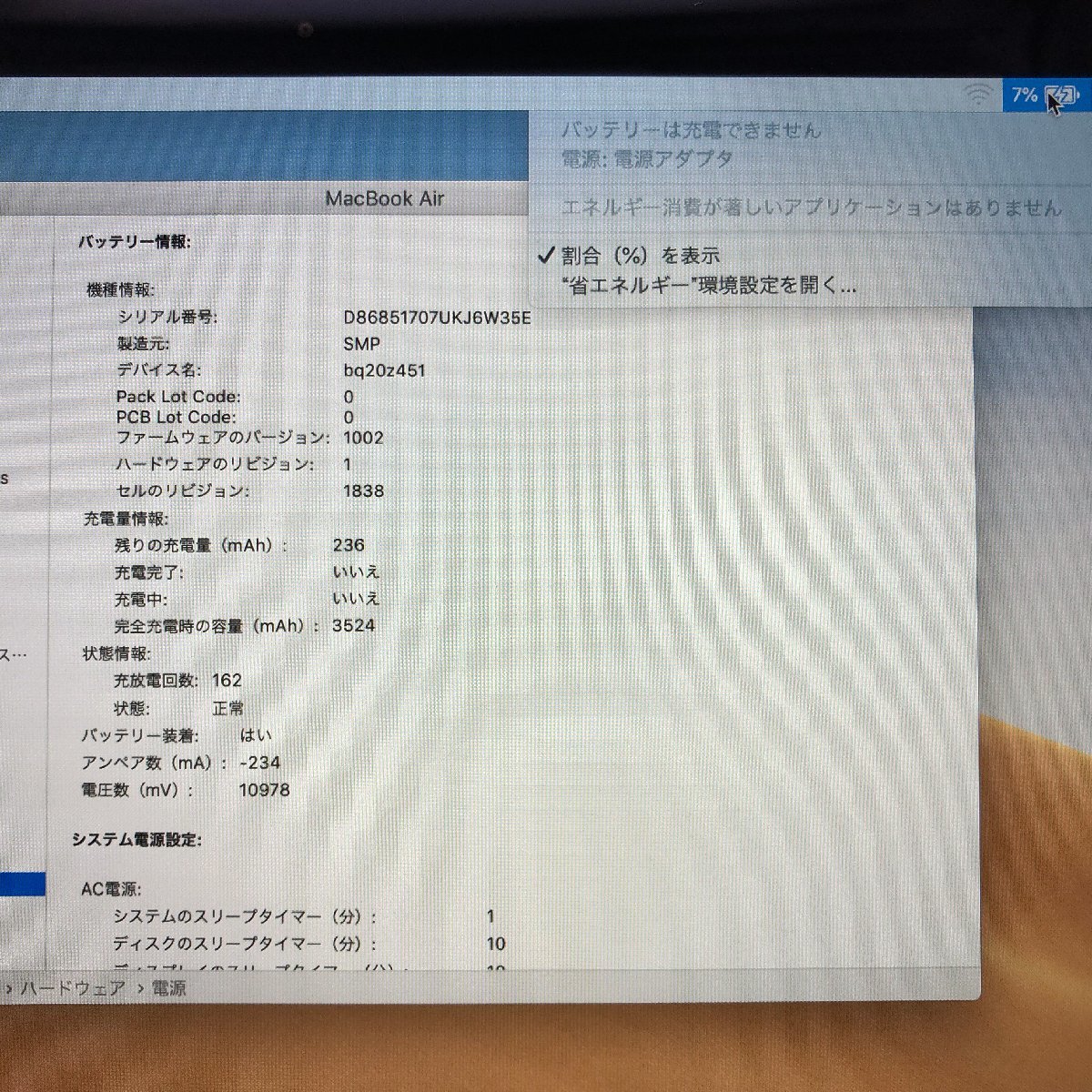The width and height of the screenshot is (1092, 1092).
Task: Click the battery charging icon in menu bar
Action: pyautogui.click(x=1061, y=95)
